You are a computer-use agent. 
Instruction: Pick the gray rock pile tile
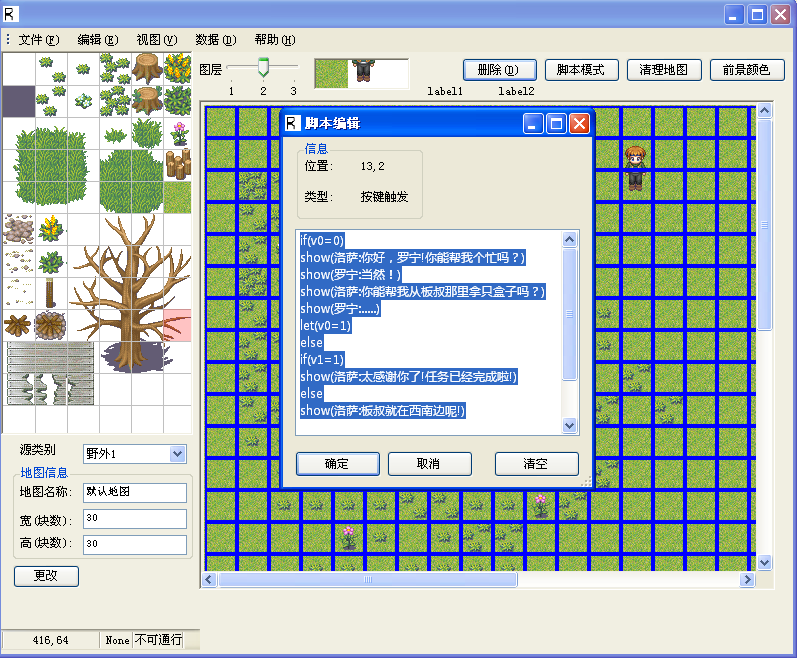tap(19, 229)
